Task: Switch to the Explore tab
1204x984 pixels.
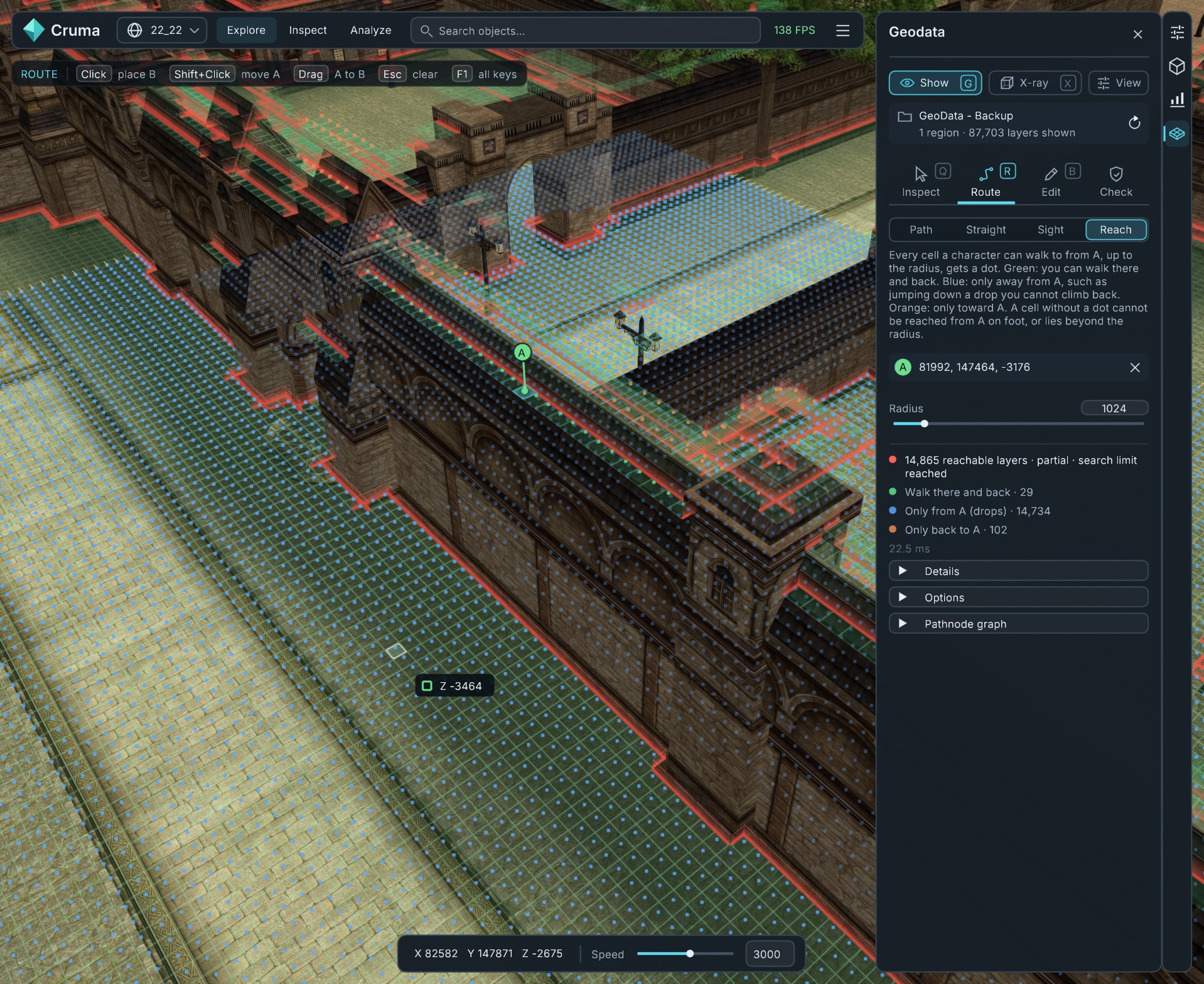Action: coord(246,30)
